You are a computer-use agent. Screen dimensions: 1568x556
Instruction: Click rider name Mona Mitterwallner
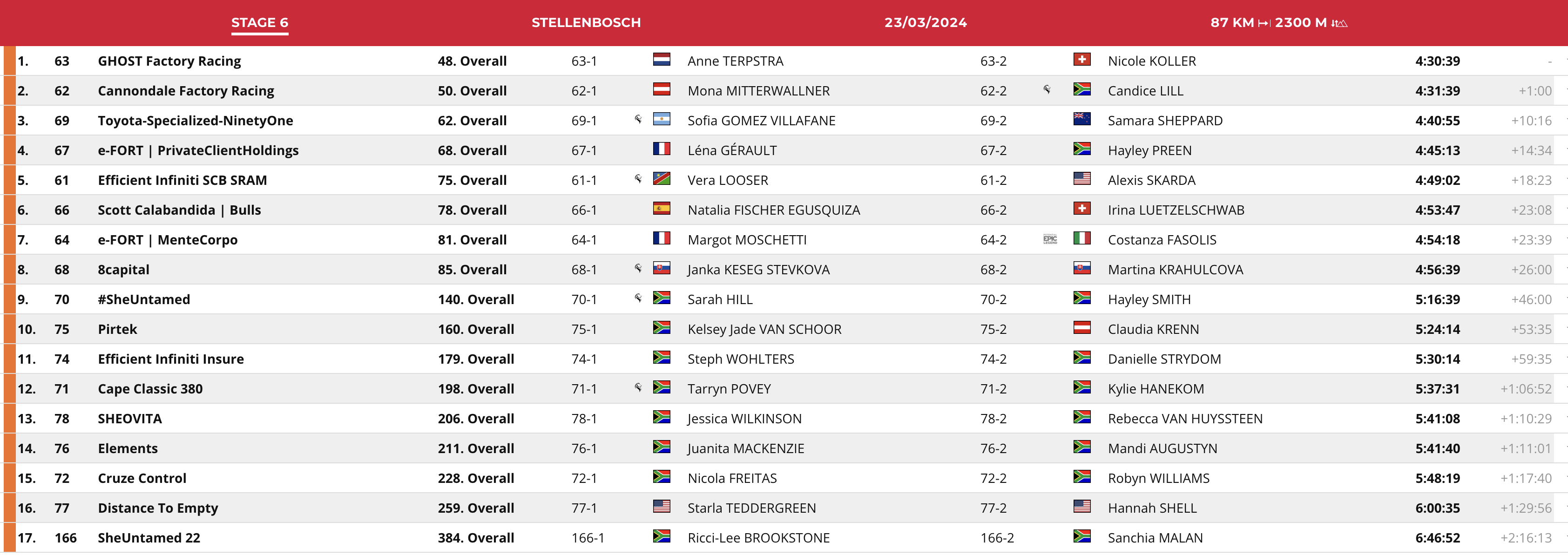click(758, 91)
